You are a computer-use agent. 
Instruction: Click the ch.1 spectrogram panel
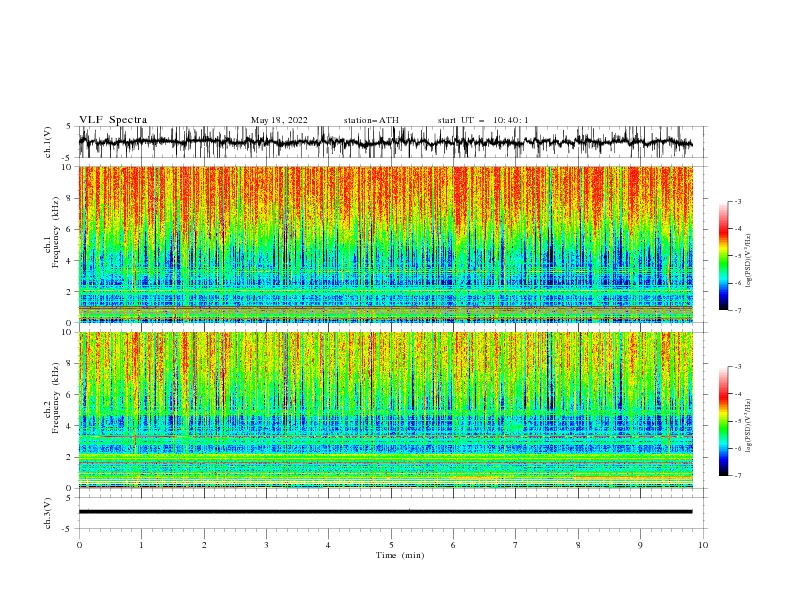(x=385, y=244)
